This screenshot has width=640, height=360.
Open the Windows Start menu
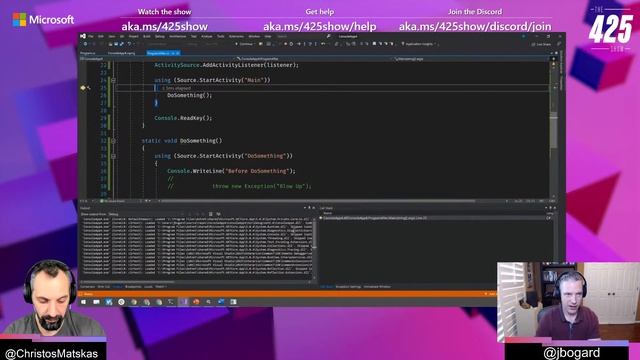[83, 302]
